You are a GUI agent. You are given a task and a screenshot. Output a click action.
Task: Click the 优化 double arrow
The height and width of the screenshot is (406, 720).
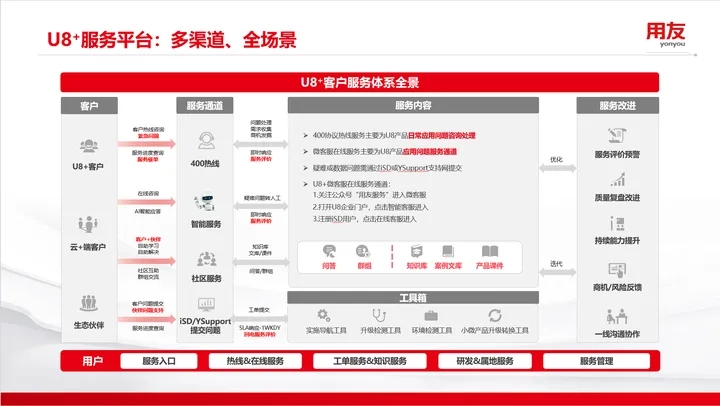[557, 169]
